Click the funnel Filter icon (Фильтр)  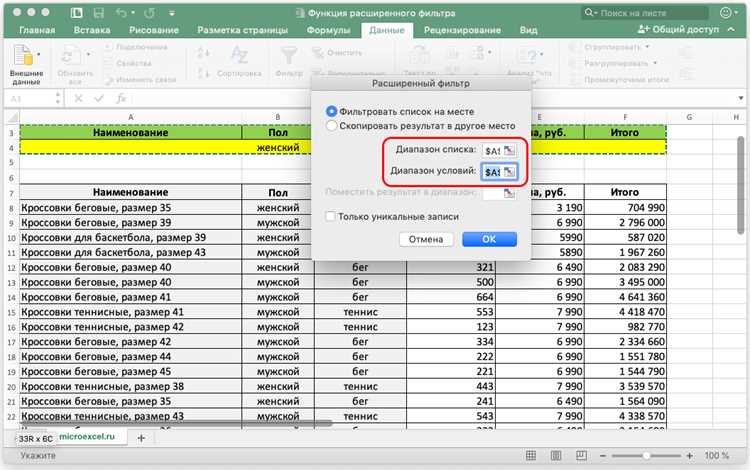coord(289,55)
